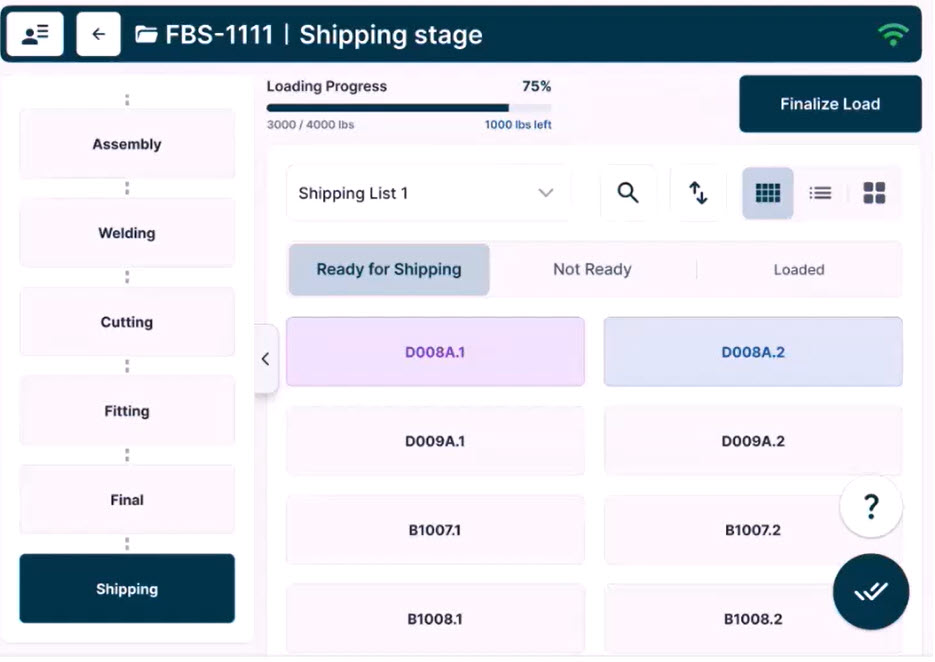
Task: Go to the Welding stage
Action: click(x=127, y=233)
